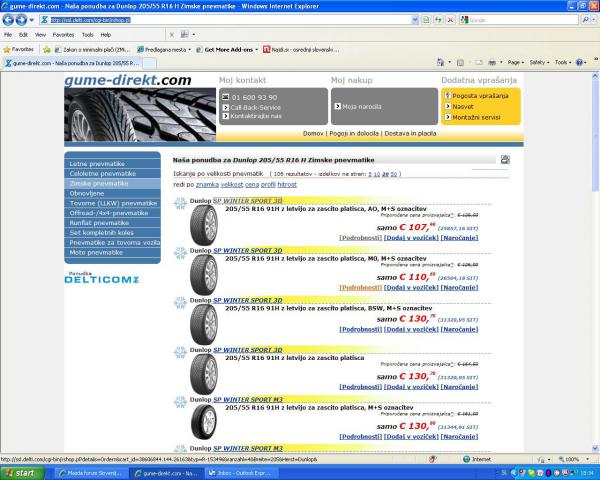Screen dimensions: 600x480
Task: Expand the navigation history dropdown arrow
Action: (x=32, y=20)
